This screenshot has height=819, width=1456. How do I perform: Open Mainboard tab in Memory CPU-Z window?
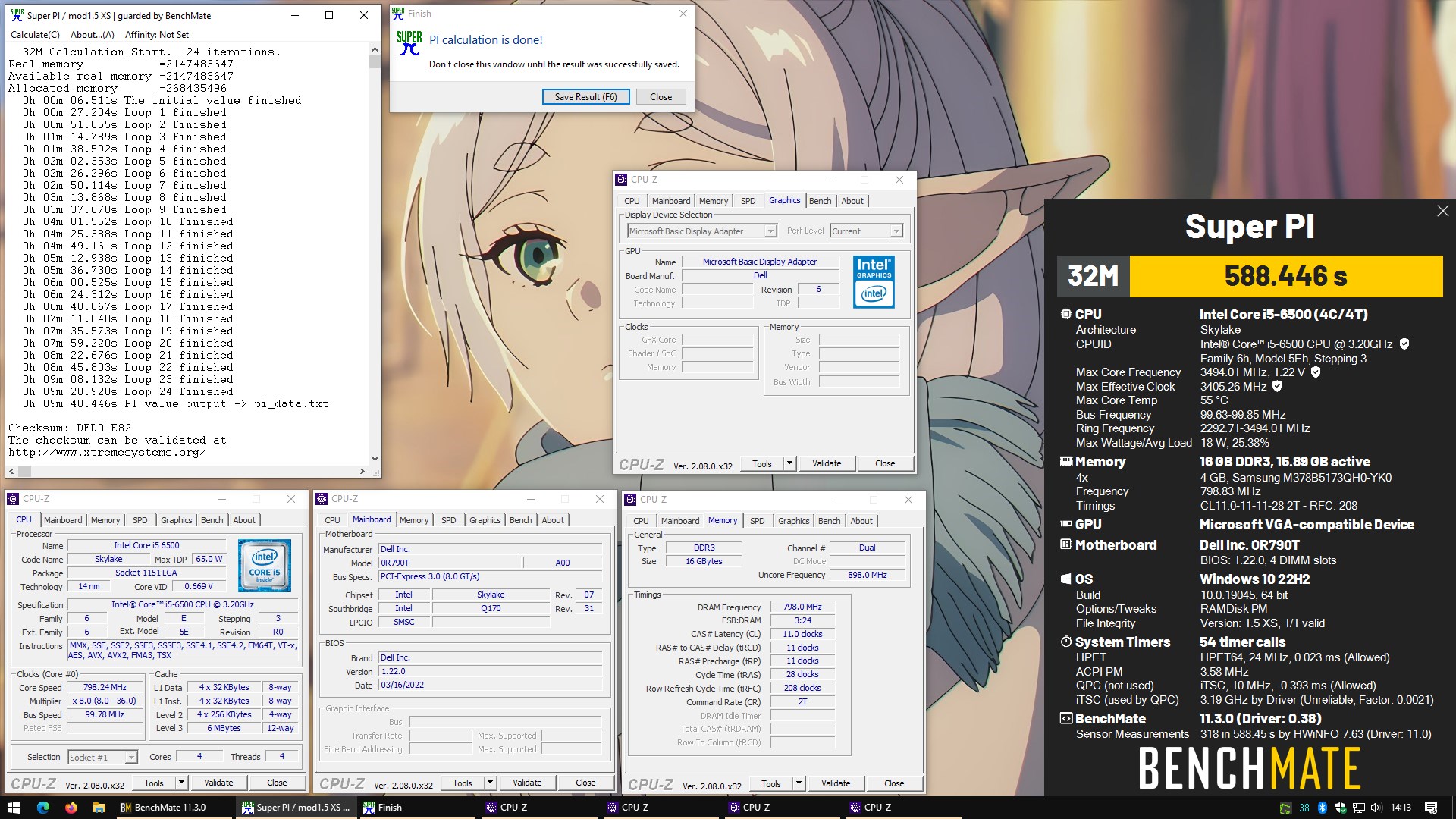(680, 521)
